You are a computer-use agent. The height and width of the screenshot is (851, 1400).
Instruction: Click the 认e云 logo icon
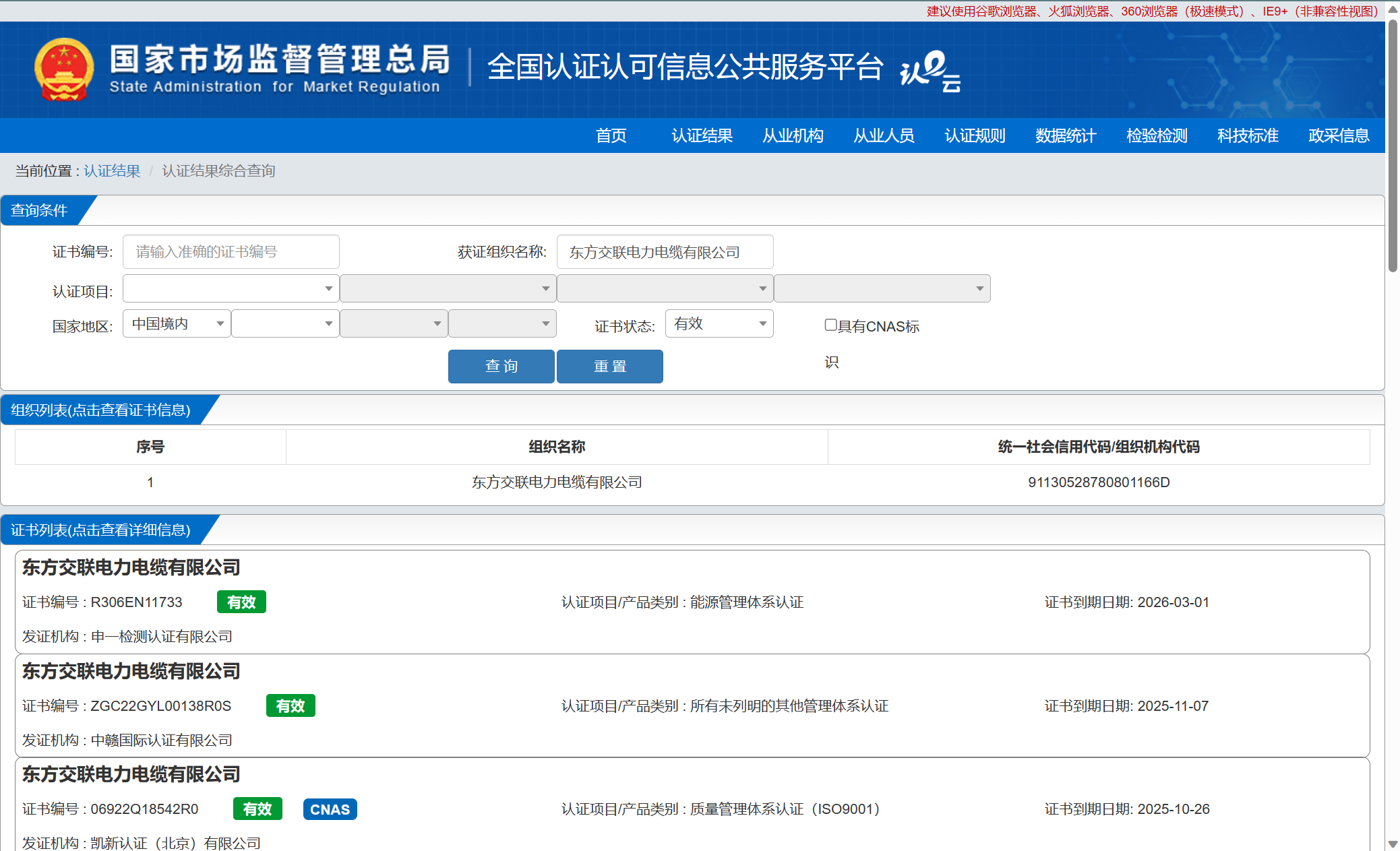[x=930, y=71]
